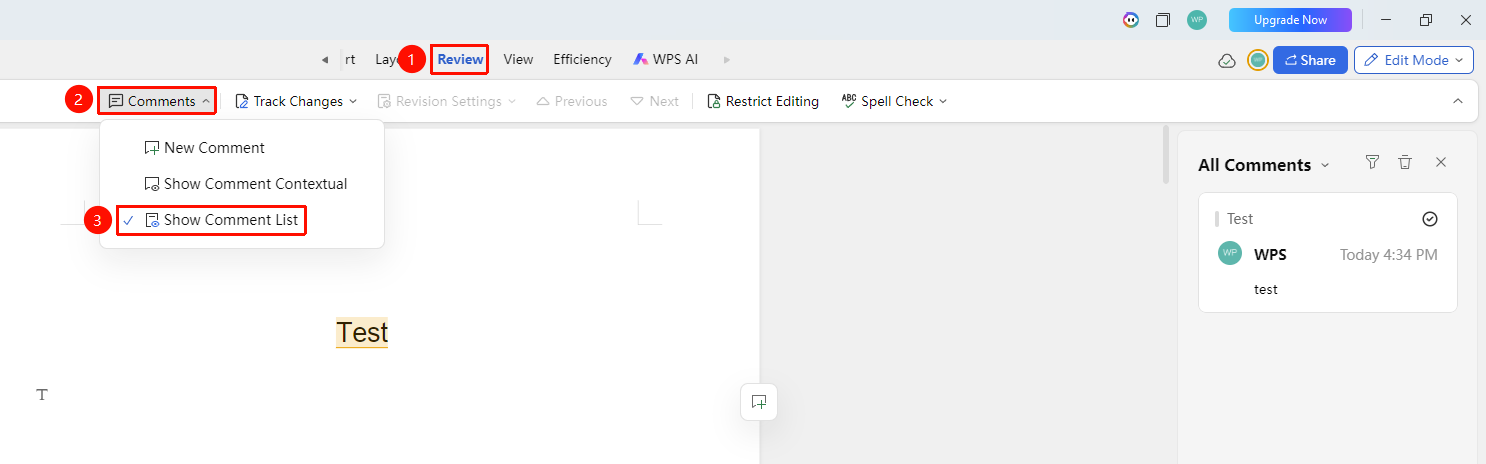Open the Efficiency tab

point(582,60)
